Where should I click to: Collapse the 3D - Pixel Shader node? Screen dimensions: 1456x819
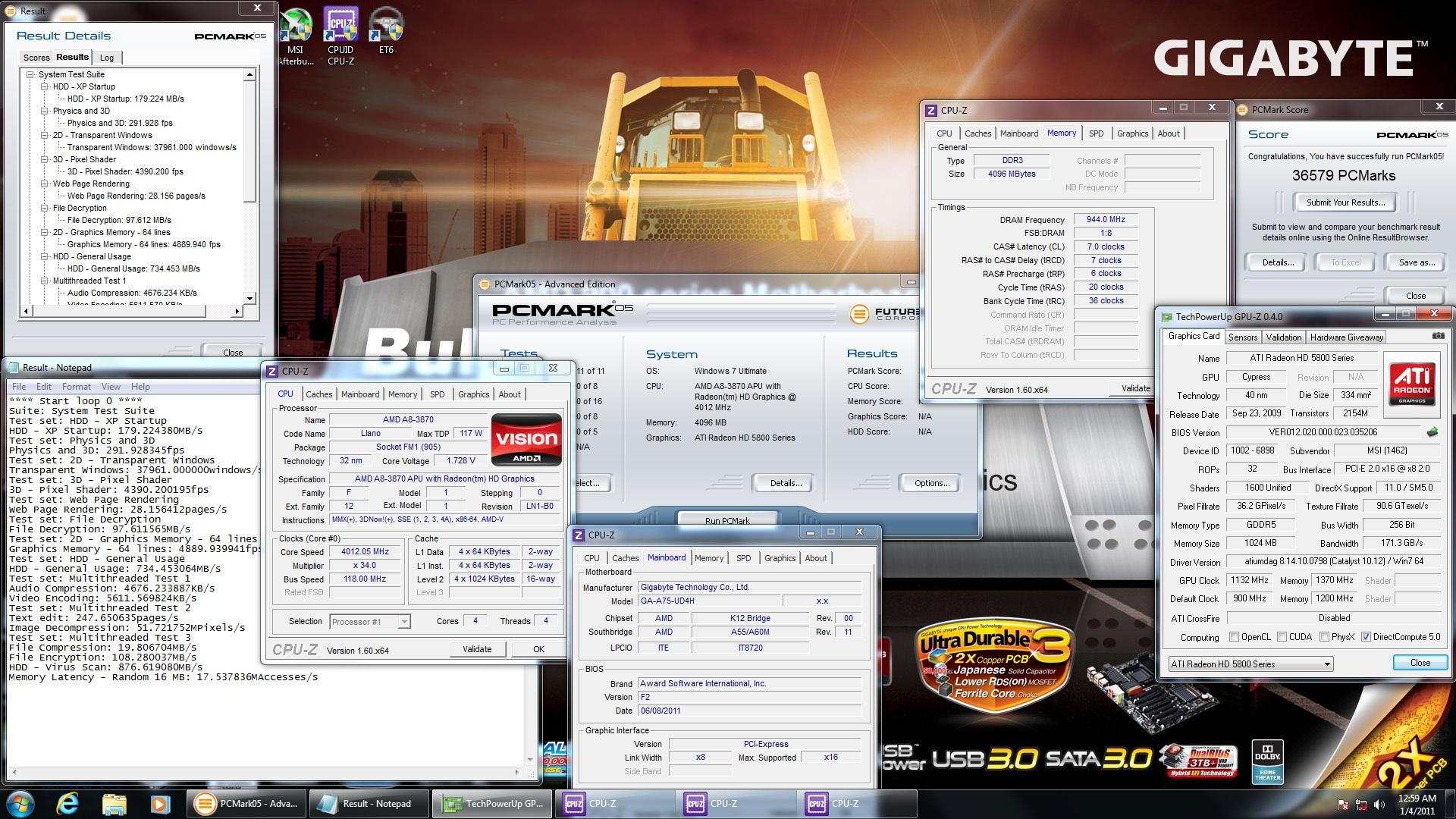coord(45,159)
